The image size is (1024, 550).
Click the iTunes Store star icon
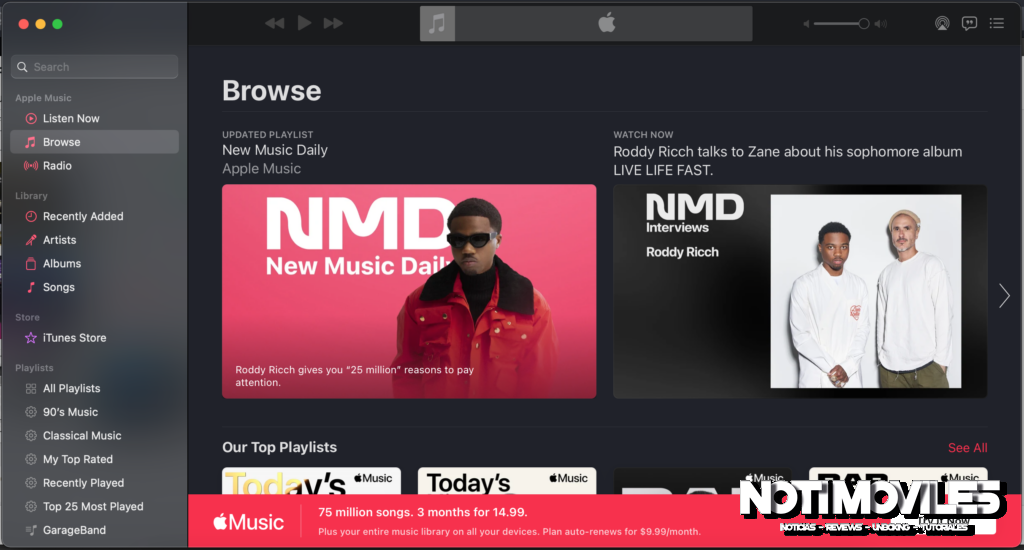click(x=31, y=338)
